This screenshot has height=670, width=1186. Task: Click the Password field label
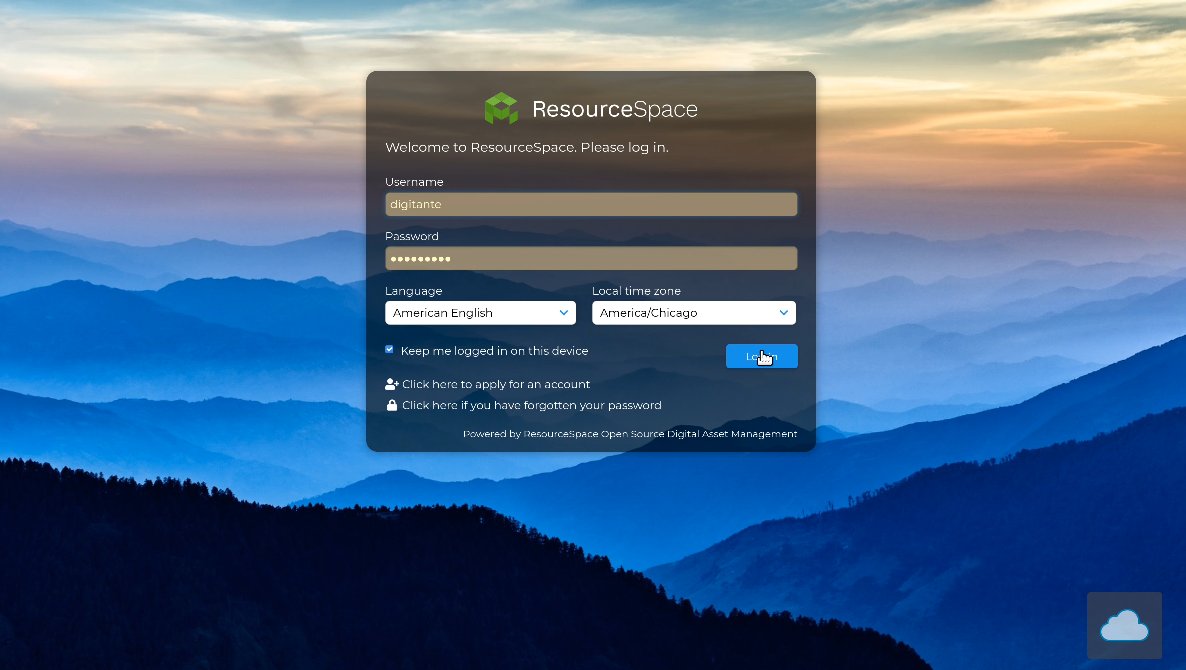point(412,237)
